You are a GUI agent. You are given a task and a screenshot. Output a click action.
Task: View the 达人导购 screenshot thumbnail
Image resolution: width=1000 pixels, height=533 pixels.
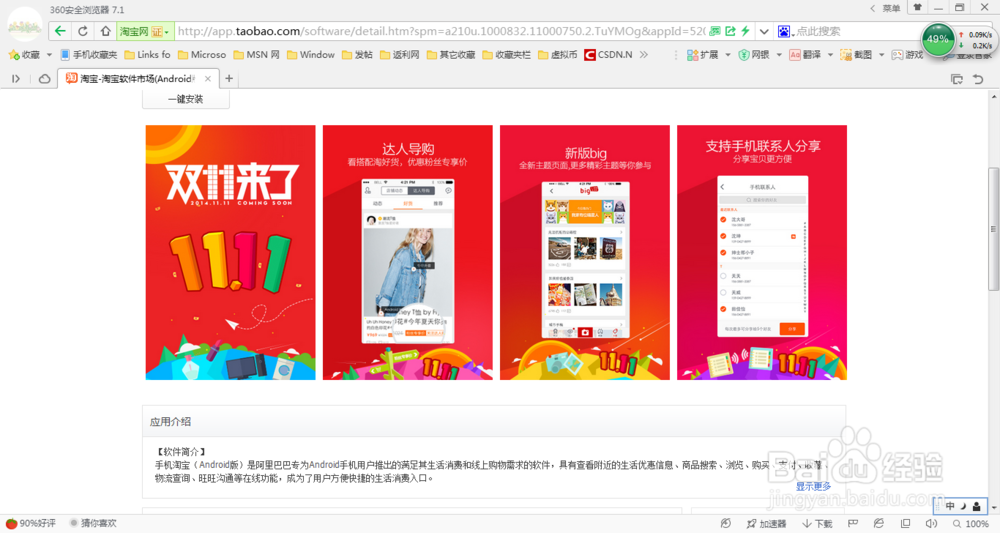[408, 252]
